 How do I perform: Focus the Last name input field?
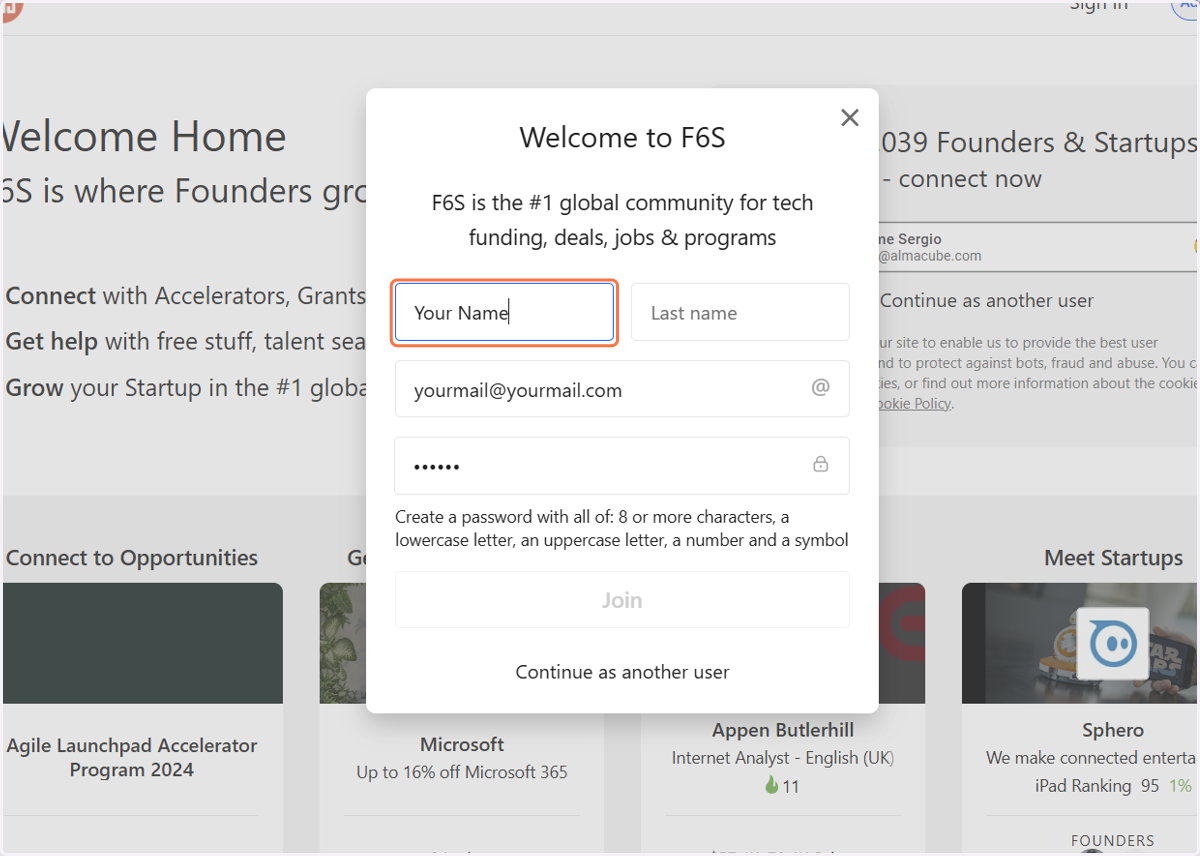click(740, 312)
